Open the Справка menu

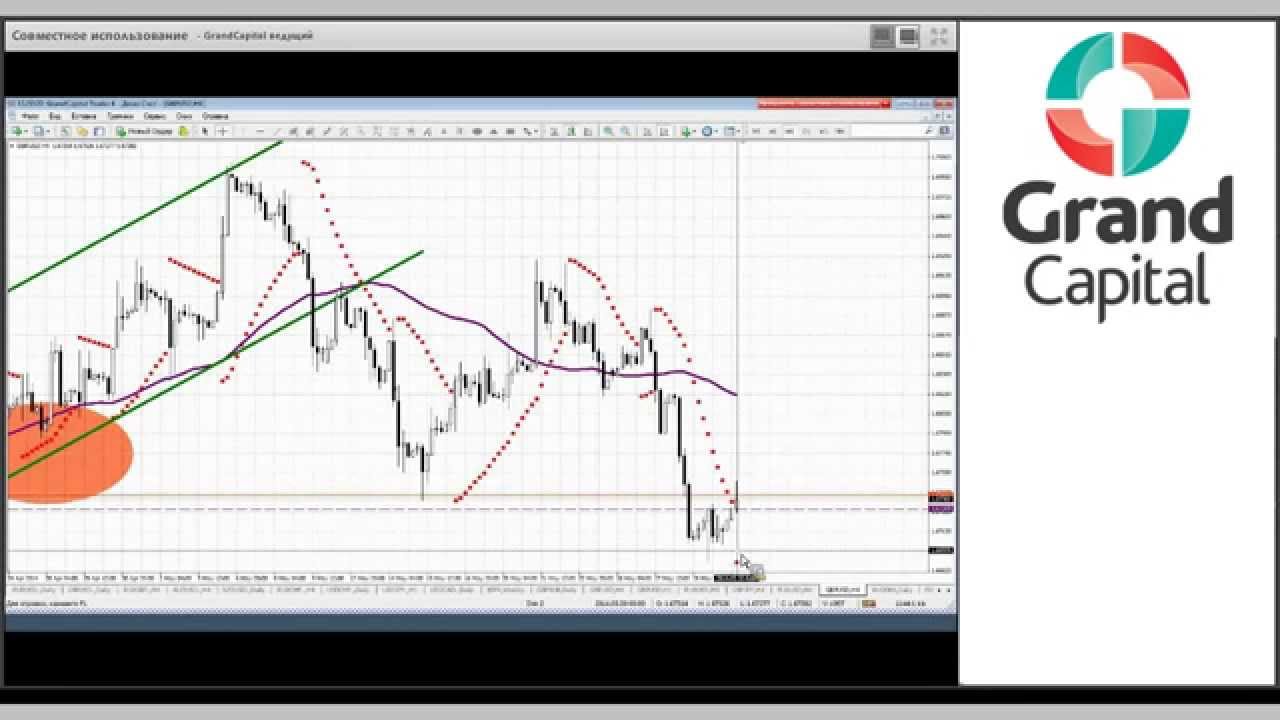click(x=215, y=116)
